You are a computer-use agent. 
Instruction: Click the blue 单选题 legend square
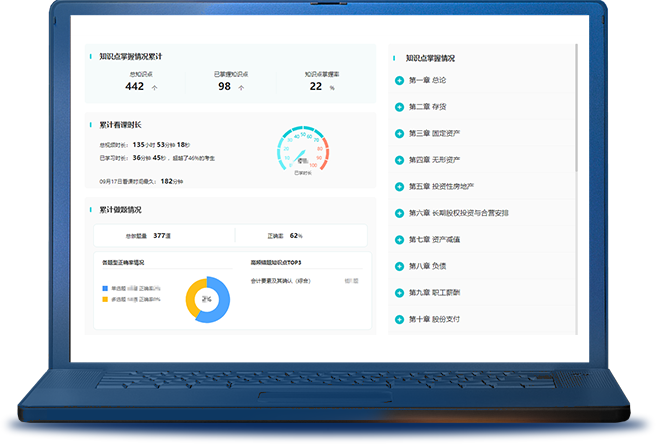point(104,288)
